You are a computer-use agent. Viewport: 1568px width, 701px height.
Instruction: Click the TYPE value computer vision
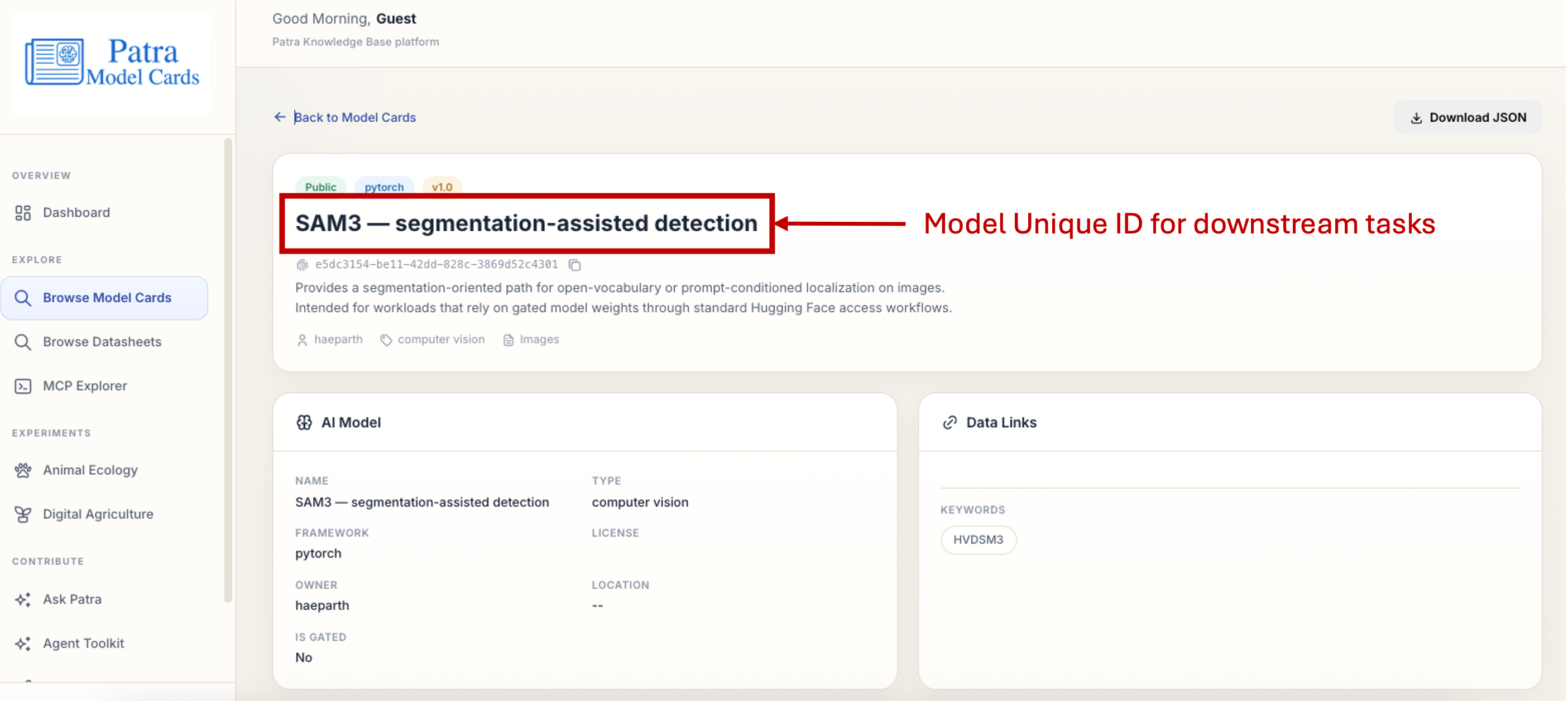click(x=640, y=502)
